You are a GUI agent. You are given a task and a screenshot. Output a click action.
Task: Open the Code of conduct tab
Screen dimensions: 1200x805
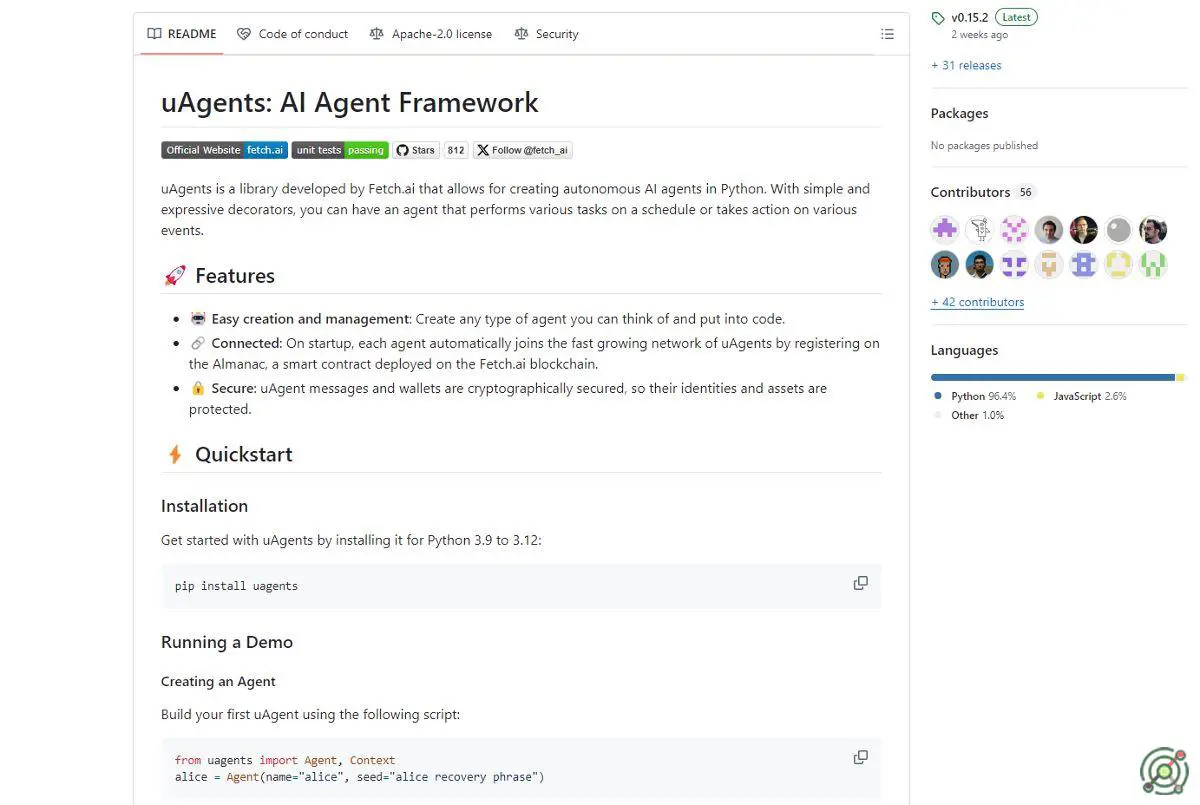pyautogui.click(x=293, y=34)
